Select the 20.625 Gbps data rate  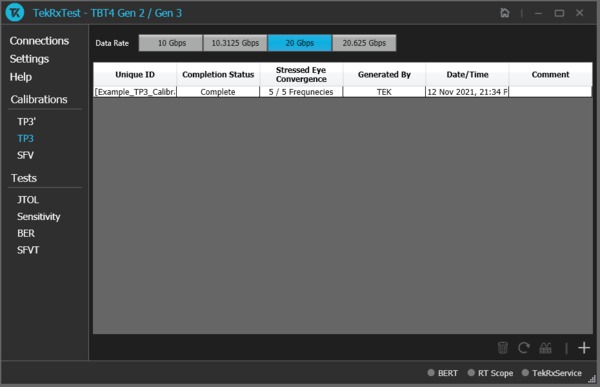[364, 43]
